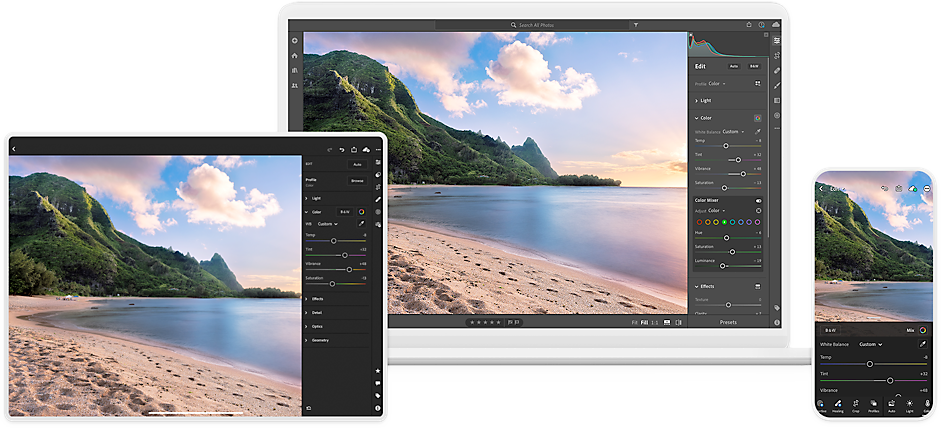Click the Info icon at laptop bottom right
Screen dimensions: 941x428
(777, 322)
